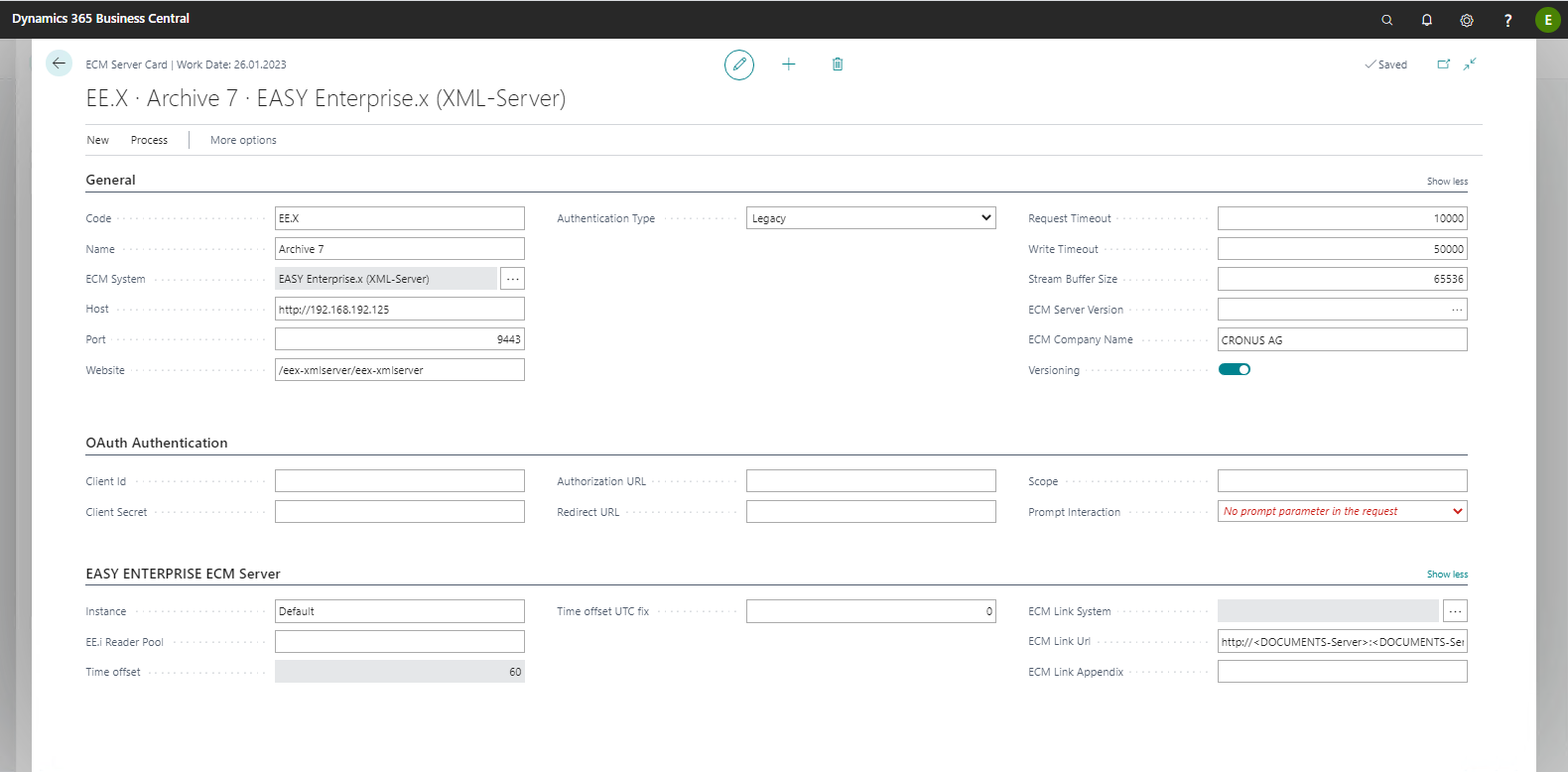Click the help question mark icon
1568x772 pixels.
click(1506, 20)
